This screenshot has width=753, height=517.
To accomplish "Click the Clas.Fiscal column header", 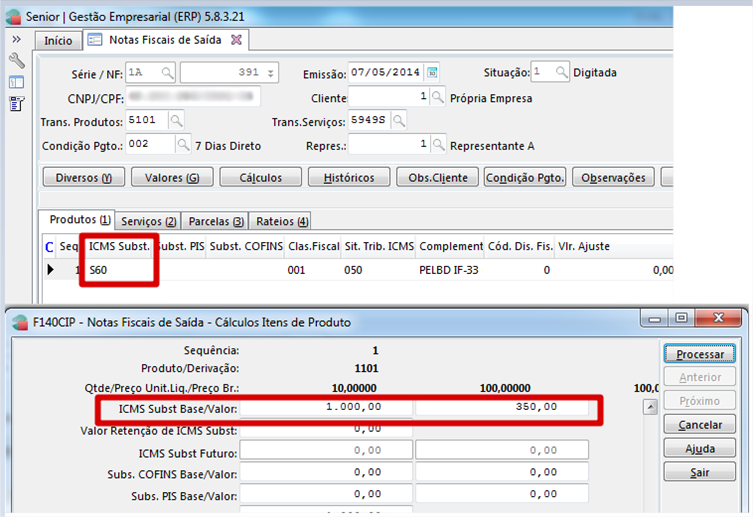I will 313,246.
